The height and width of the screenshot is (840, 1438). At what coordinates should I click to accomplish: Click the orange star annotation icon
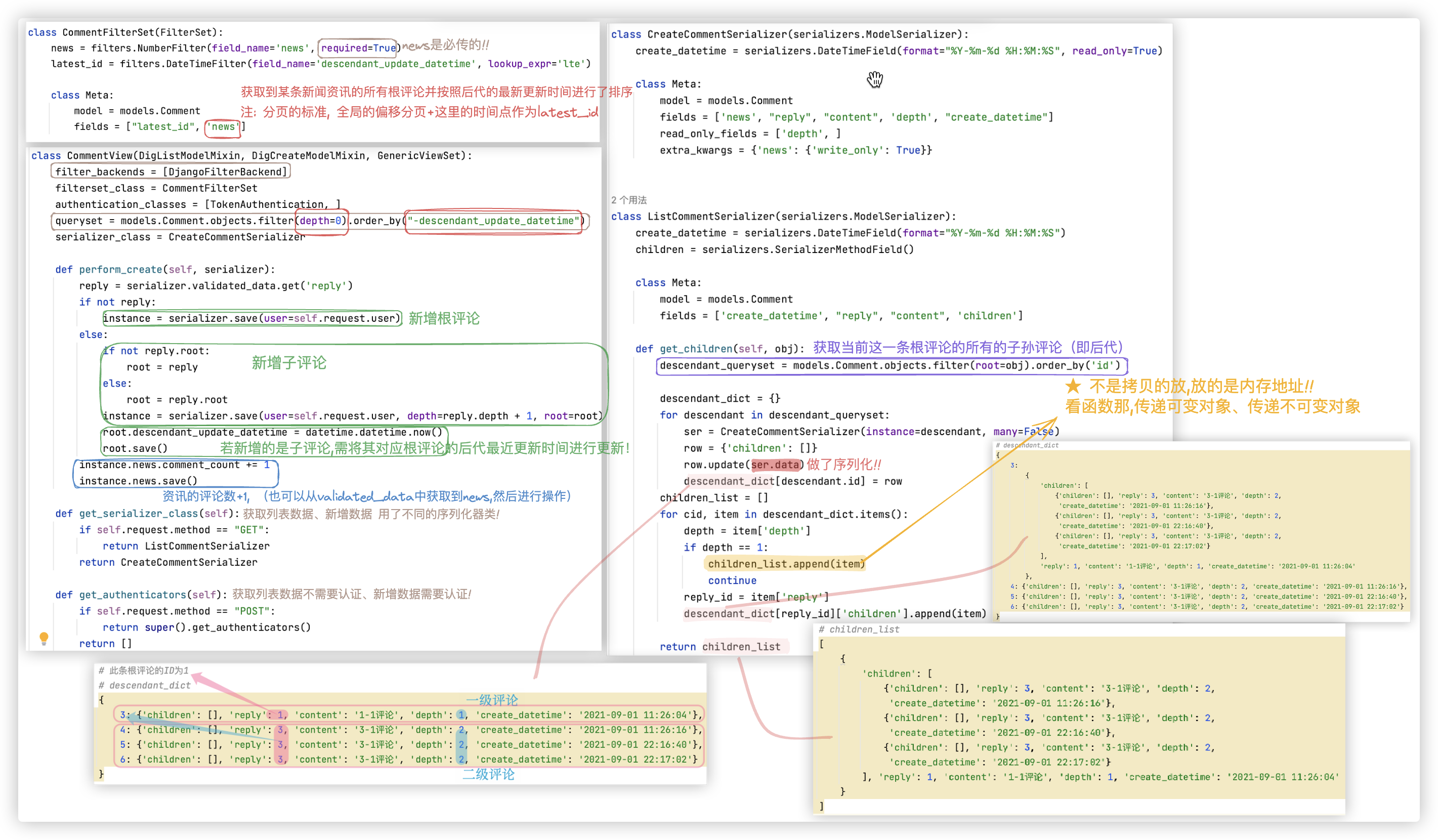(x=1073, y=386)
